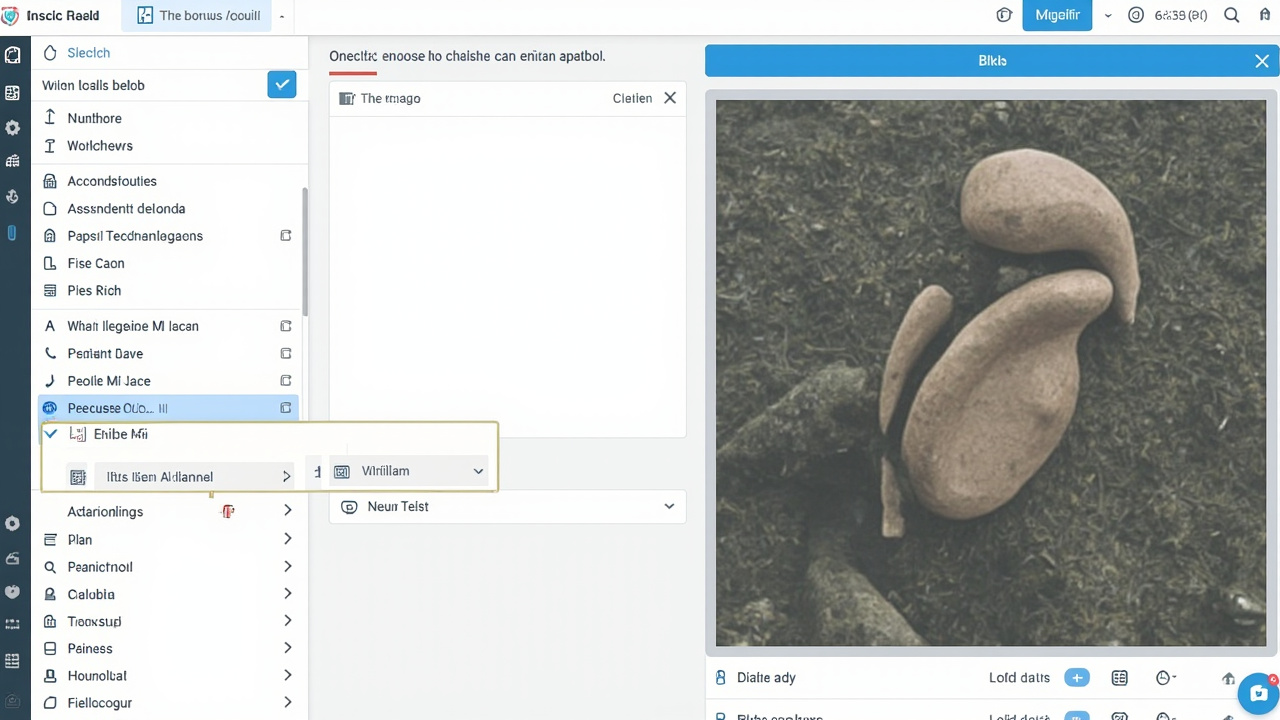The width and height of the screenshot is (1280, 720).
Task: Click the chat bubble icon at bottom right
Action: coord(1258,694)
